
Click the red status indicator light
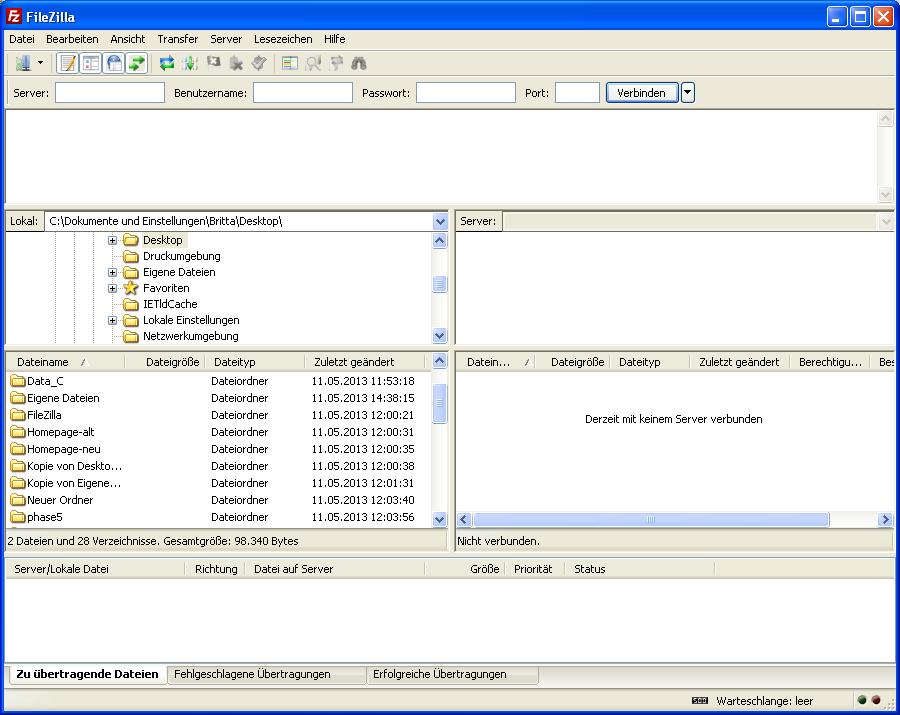876,700
